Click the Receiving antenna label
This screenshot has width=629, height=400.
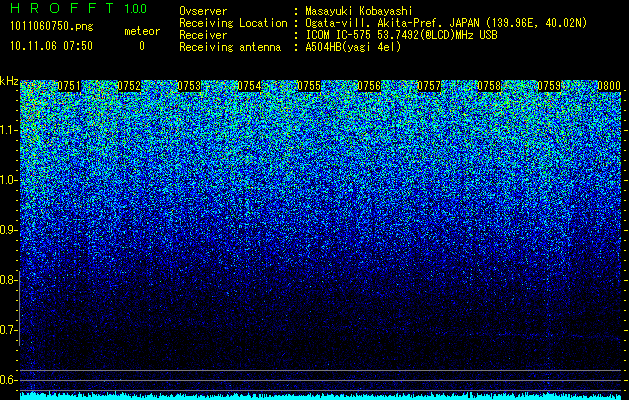230,47
